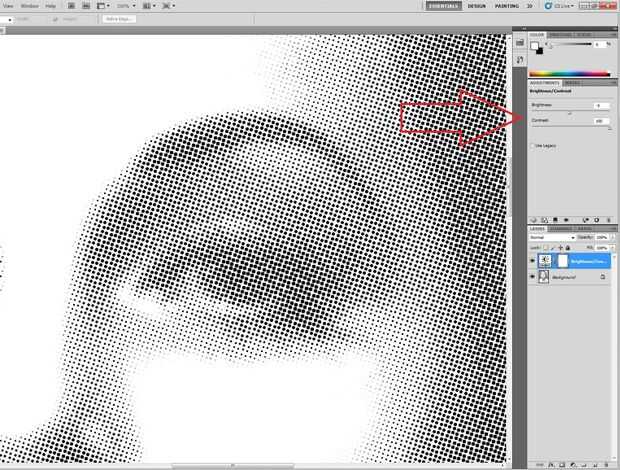Screen dimensions: 620x470
Task: Open the Help menu
Action: [51, 6]
